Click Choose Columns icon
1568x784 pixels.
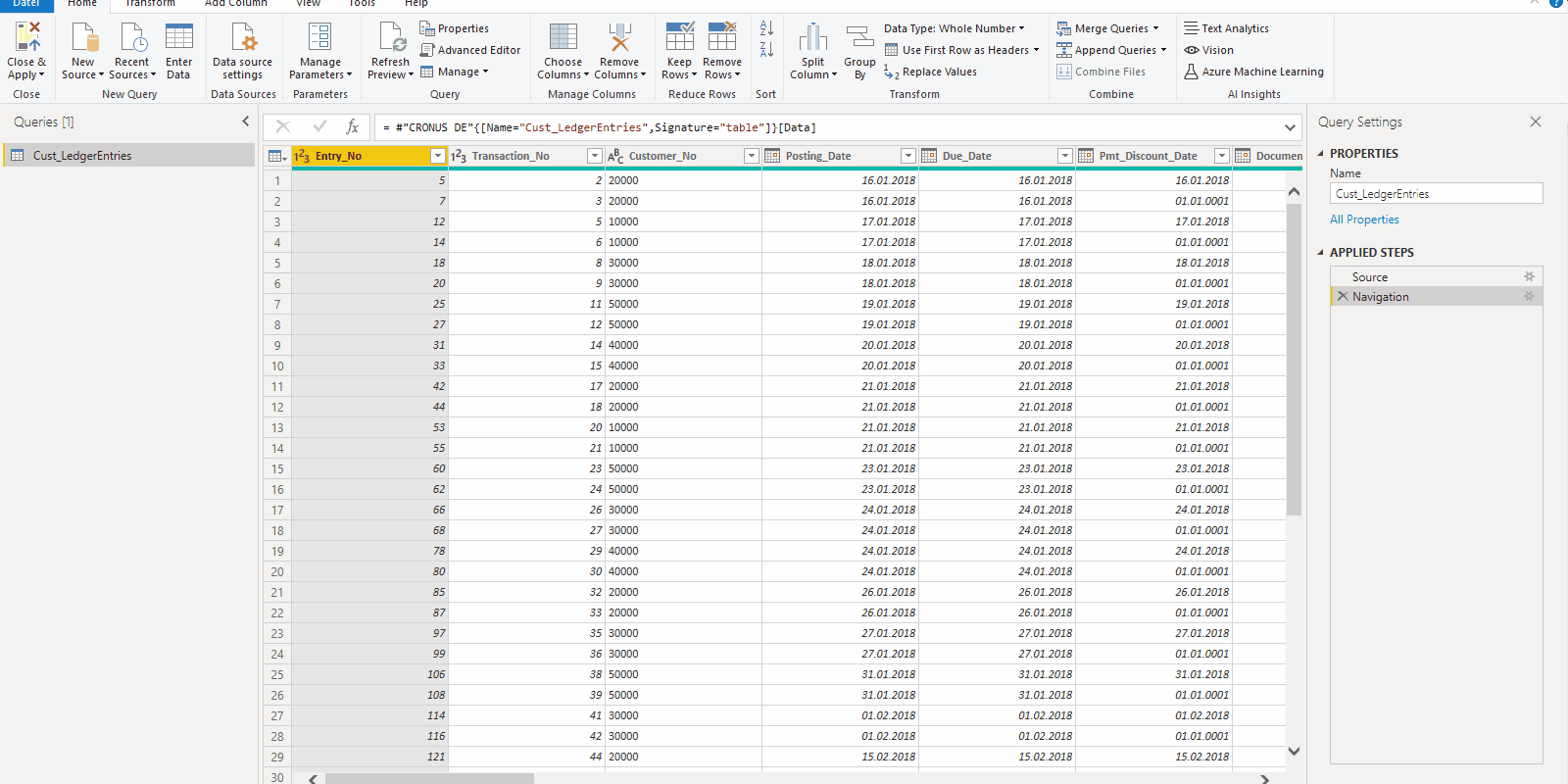pyautogui.click(x=563, y=36)
